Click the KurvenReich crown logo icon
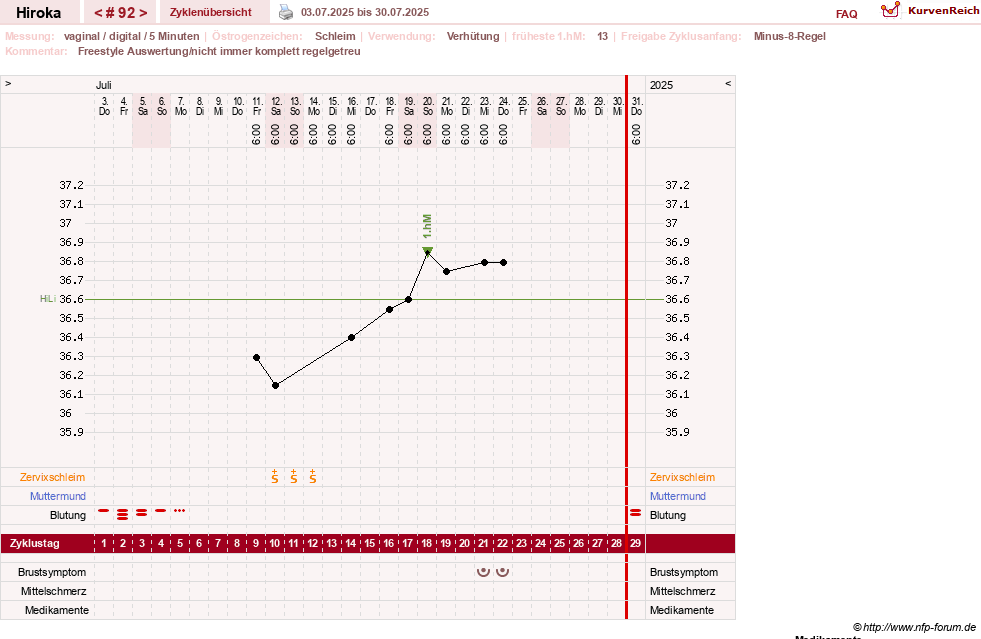Viewport: 981px width, 639px height. (x=890, y=10)
